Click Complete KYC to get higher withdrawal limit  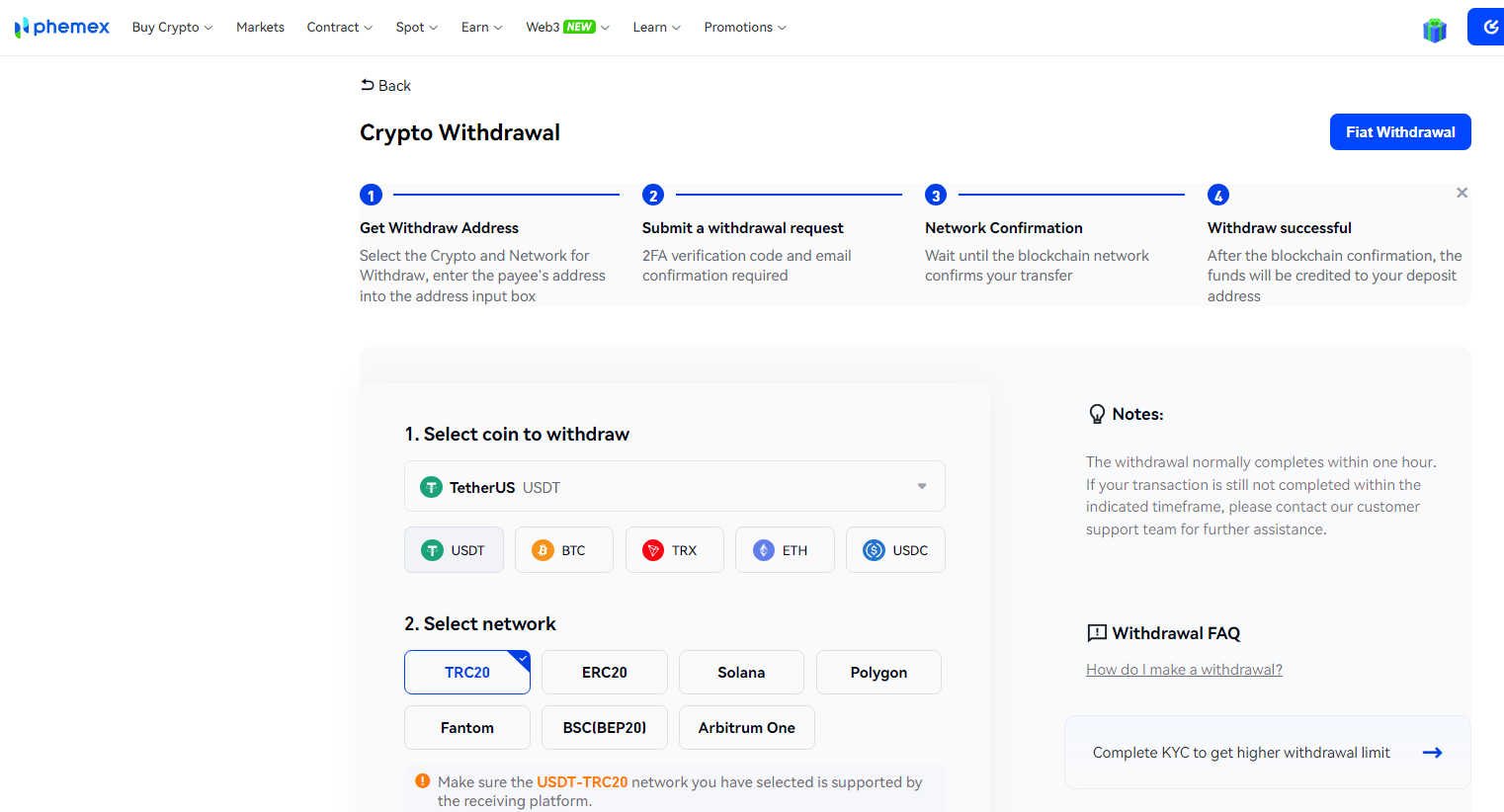pyautogui.click(x=1268, y=752)
